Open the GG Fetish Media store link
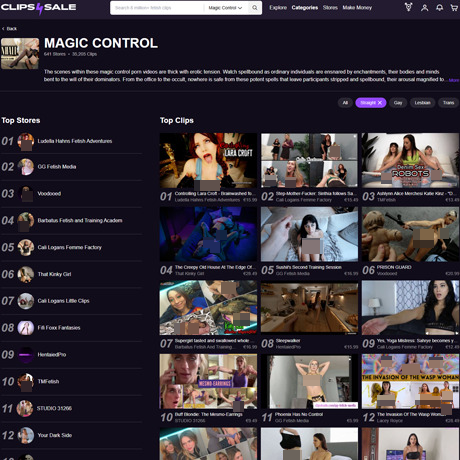Image resolution: width=460 pixels, height=460 pixels. [x=57, y=167]
